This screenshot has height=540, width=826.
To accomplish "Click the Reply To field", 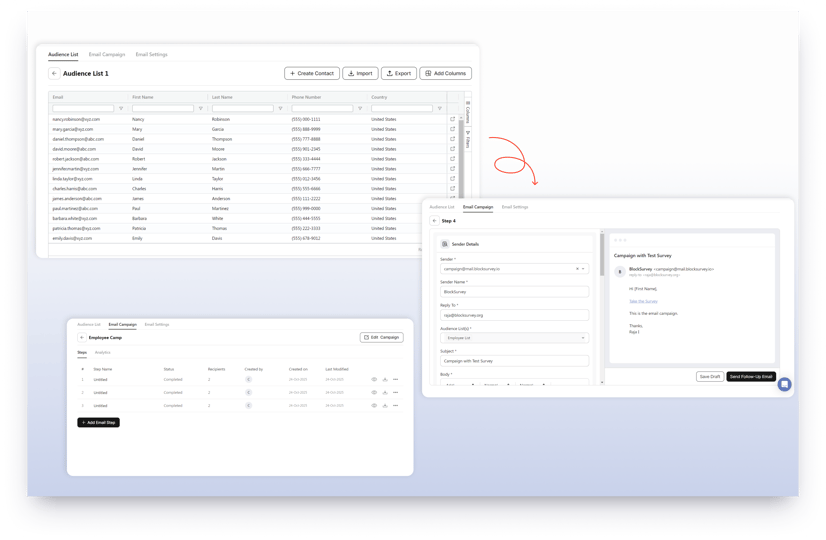I will tap(514, 315).
